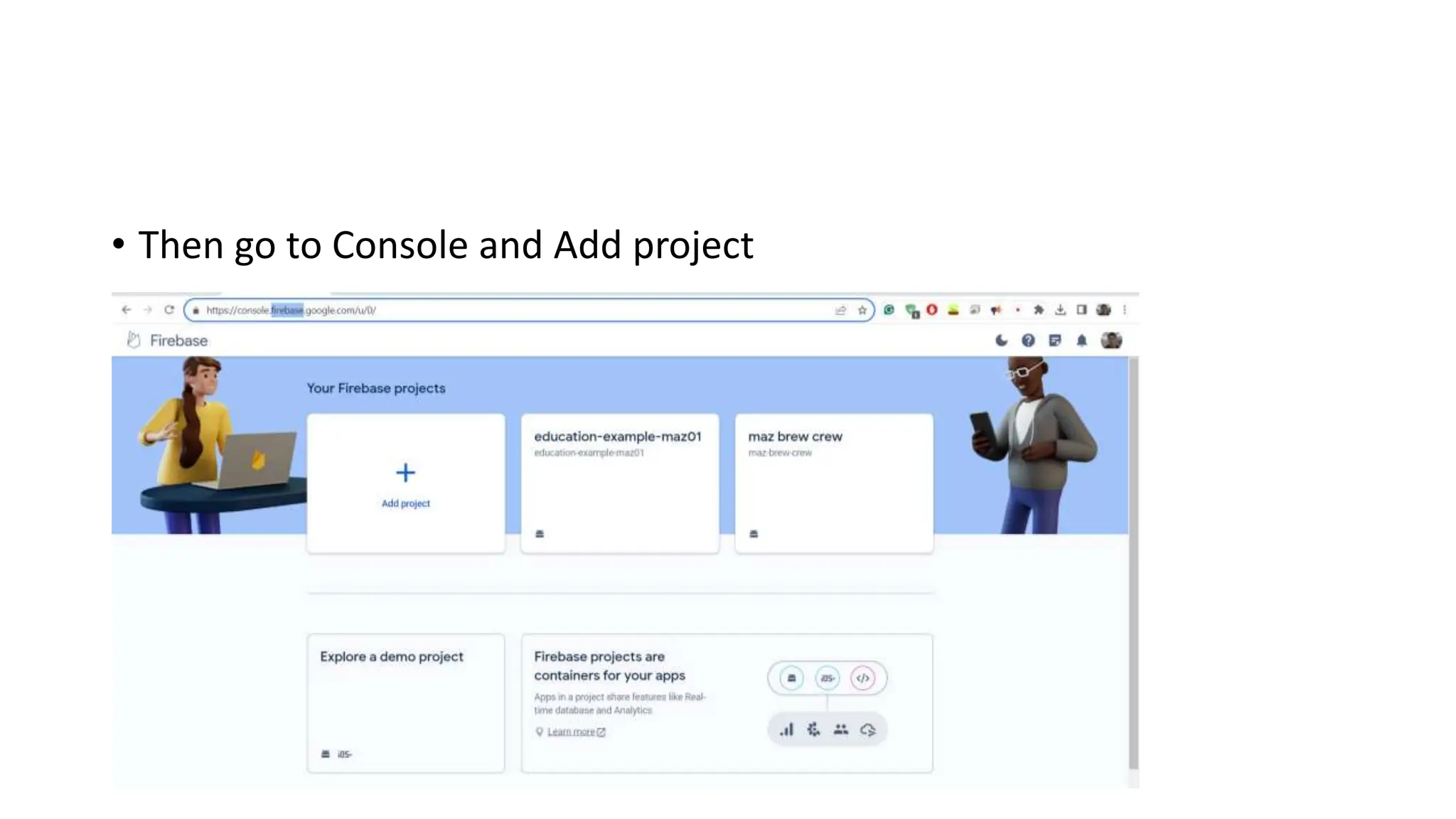Open the release notes icon in the Firebase header
This screenshot has height=819, width=1456.
1055,341
